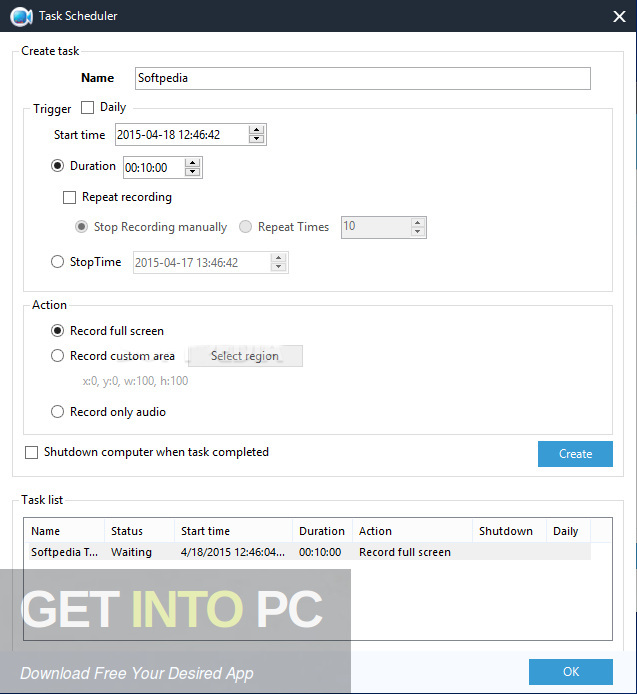Click the Name input field containing Softpedia
The height and width of the screenshot is (694, 637).
[x=363, y=78]
